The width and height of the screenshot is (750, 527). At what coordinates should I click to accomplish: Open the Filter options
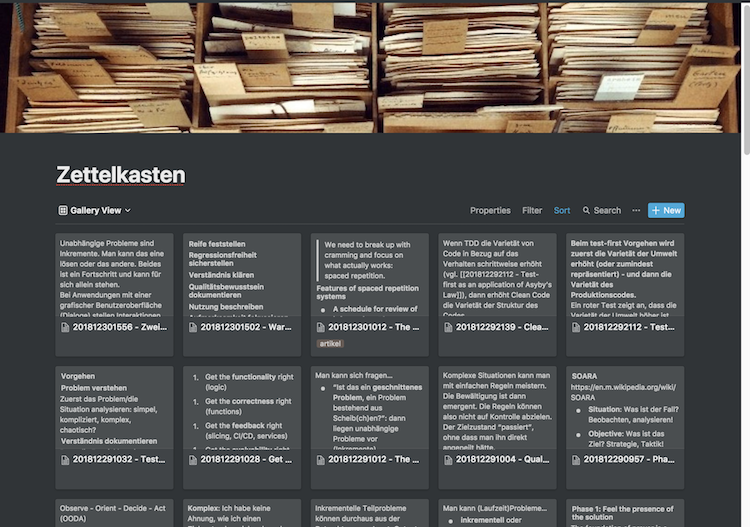(532, 210)
